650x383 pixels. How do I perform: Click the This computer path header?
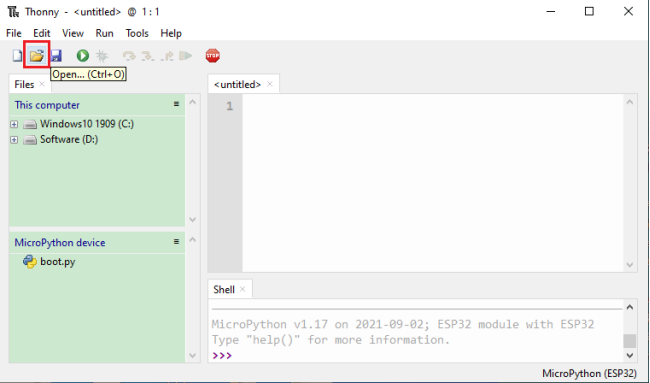(47, 105)
